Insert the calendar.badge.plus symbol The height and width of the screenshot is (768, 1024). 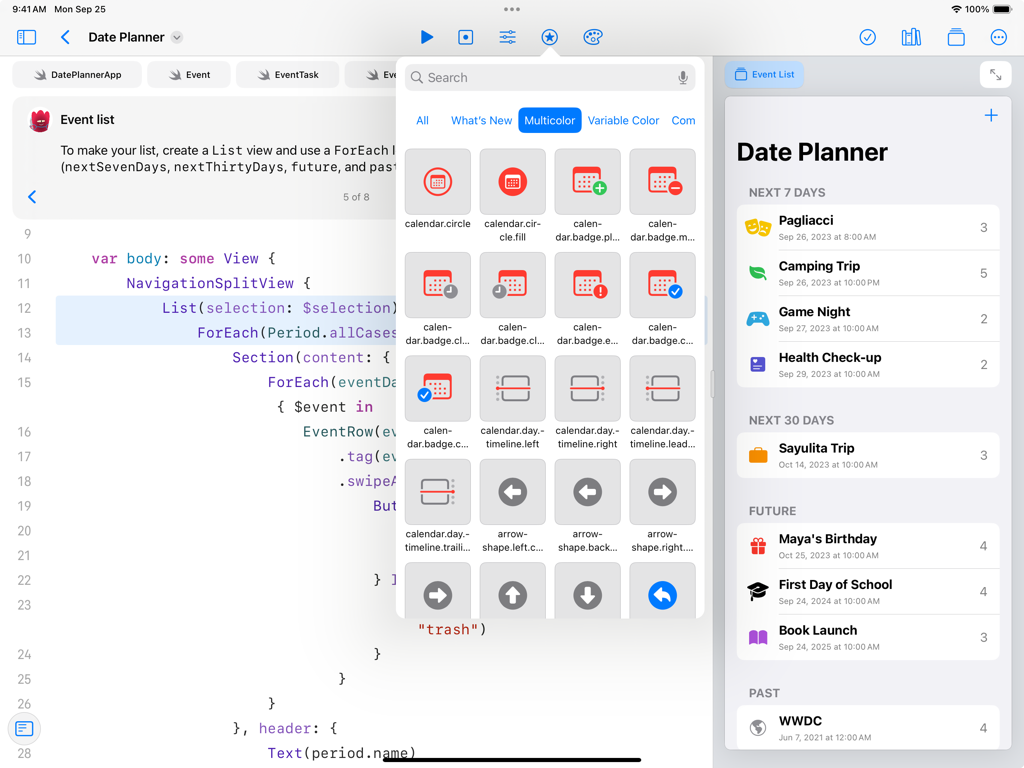coord(587,182)
